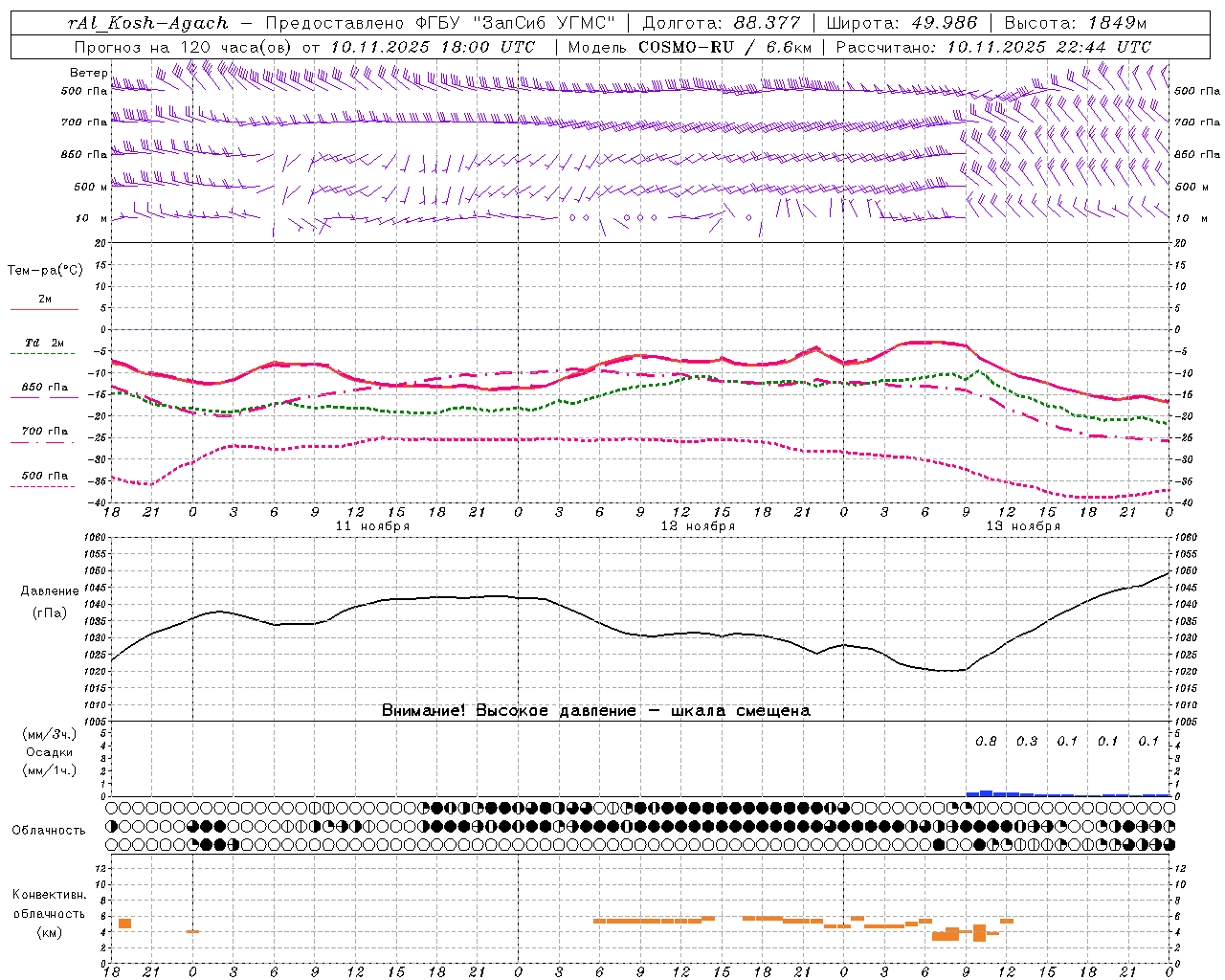Click the 12 ноября date label
Screen dimensions: 1225x980
click(698, 526)
